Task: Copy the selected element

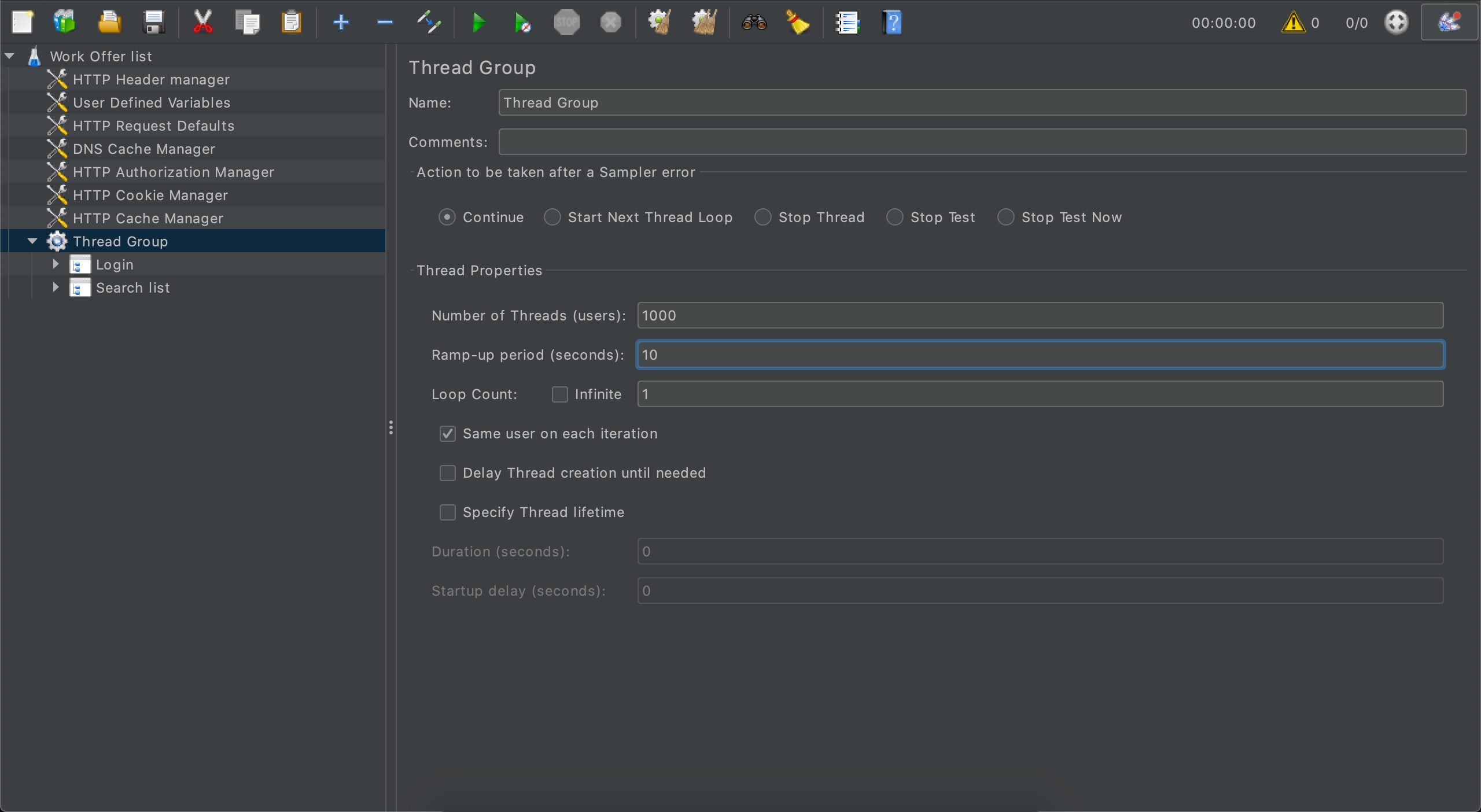Action: [248, 23]
